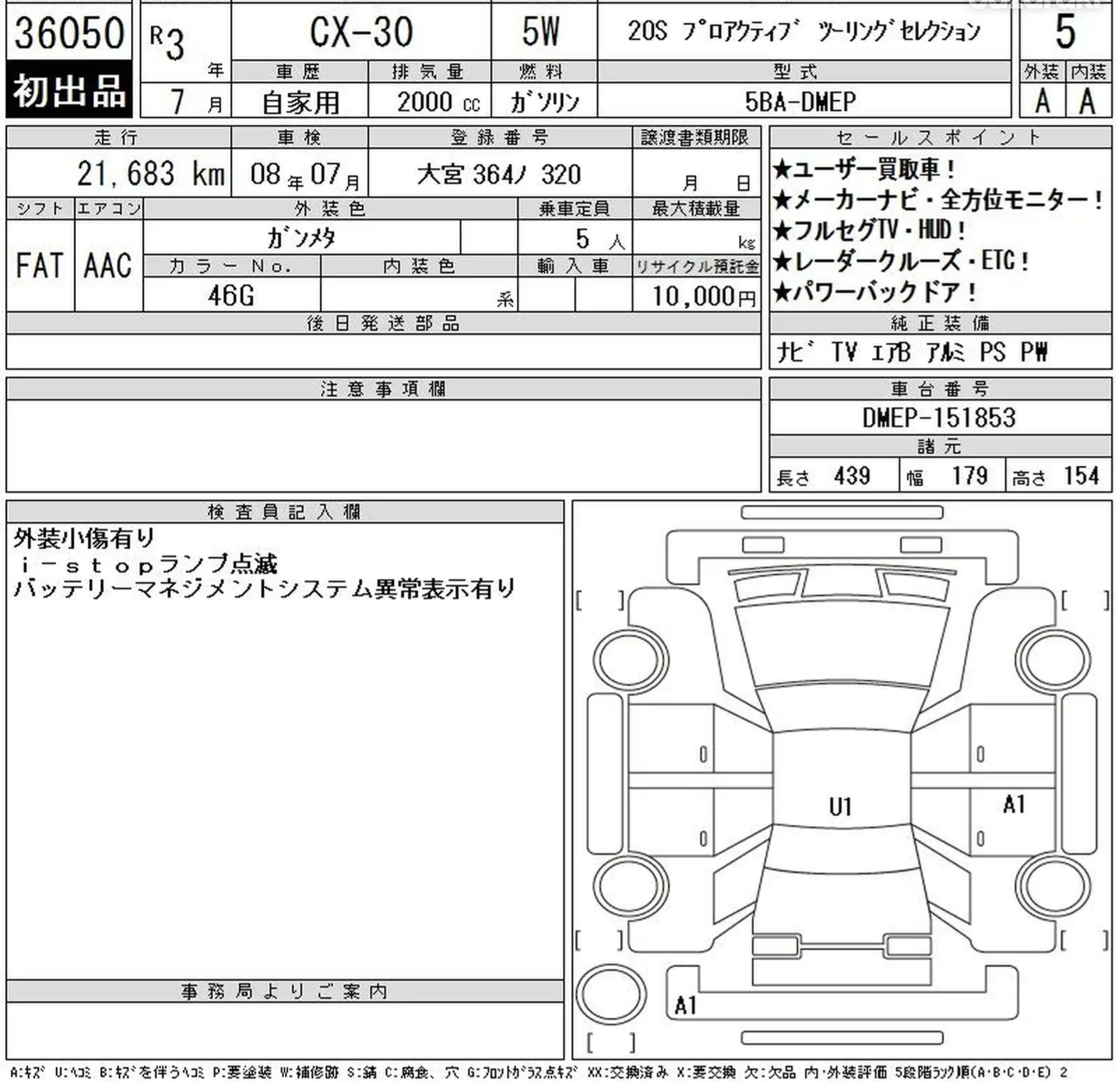1116x1092 pixels.
Task: Click the A1 scratch mark on the rear bumper
Action: (685, 1005)
